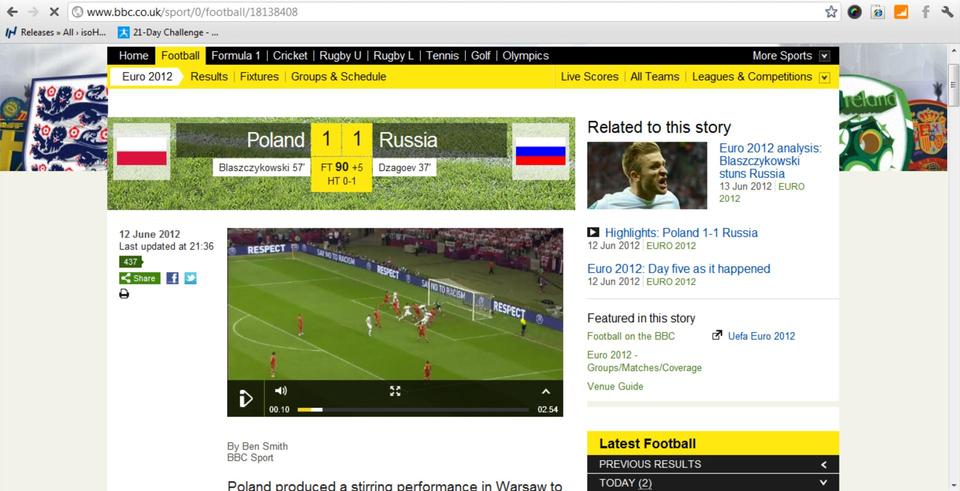960x491 pixels.
Task: Play video with the player logo button
Action: coord(246,399)
